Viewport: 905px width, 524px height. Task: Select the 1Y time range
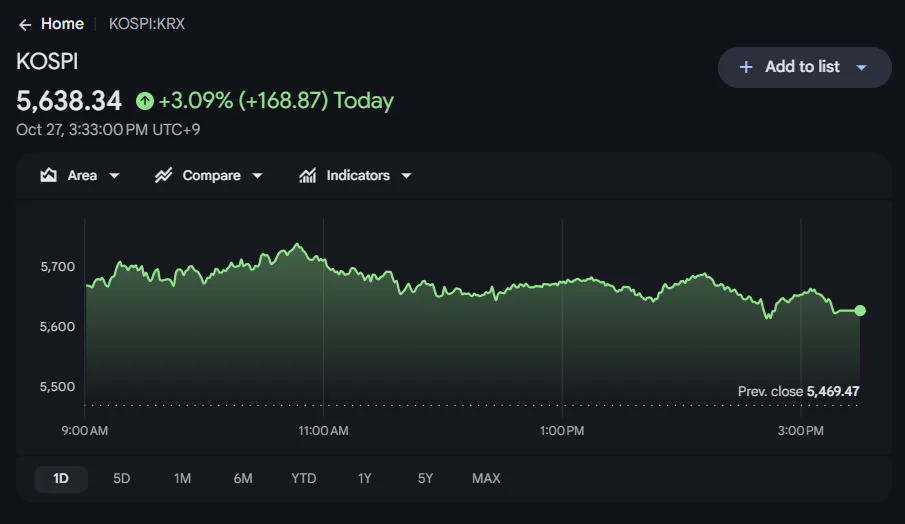364,478
